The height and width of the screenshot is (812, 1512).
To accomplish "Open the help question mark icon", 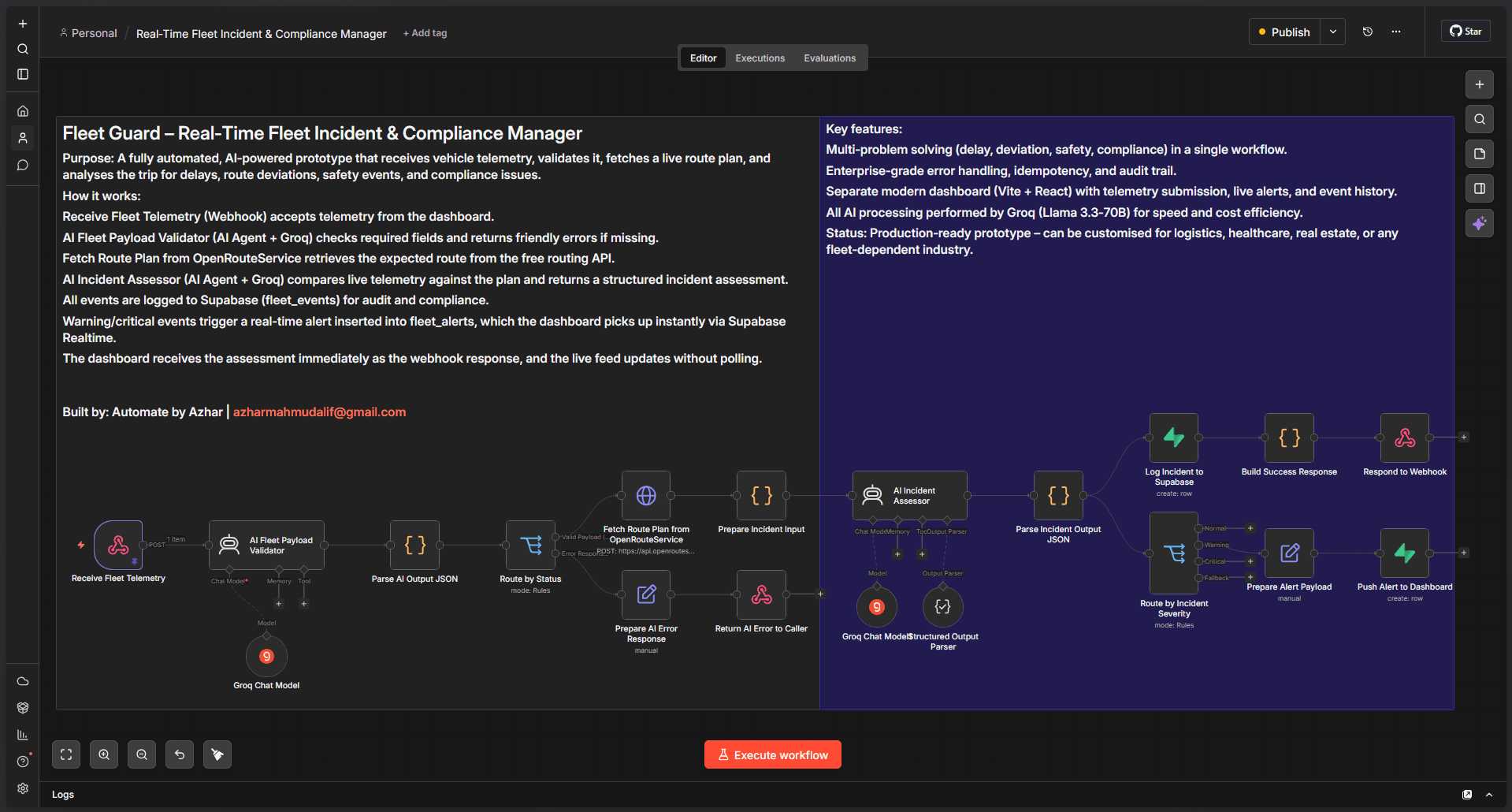I will (23, 762).
